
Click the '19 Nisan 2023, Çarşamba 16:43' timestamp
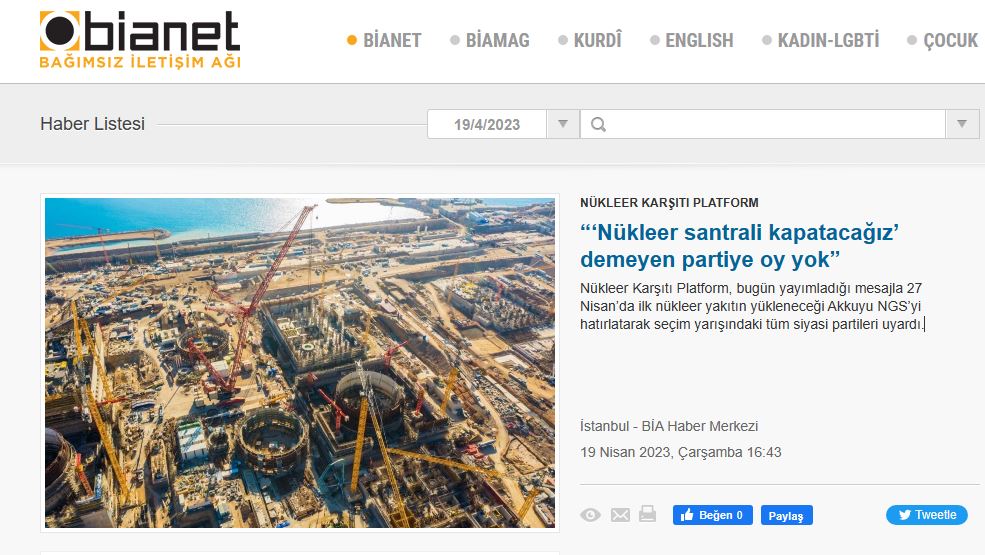point(680,452)
